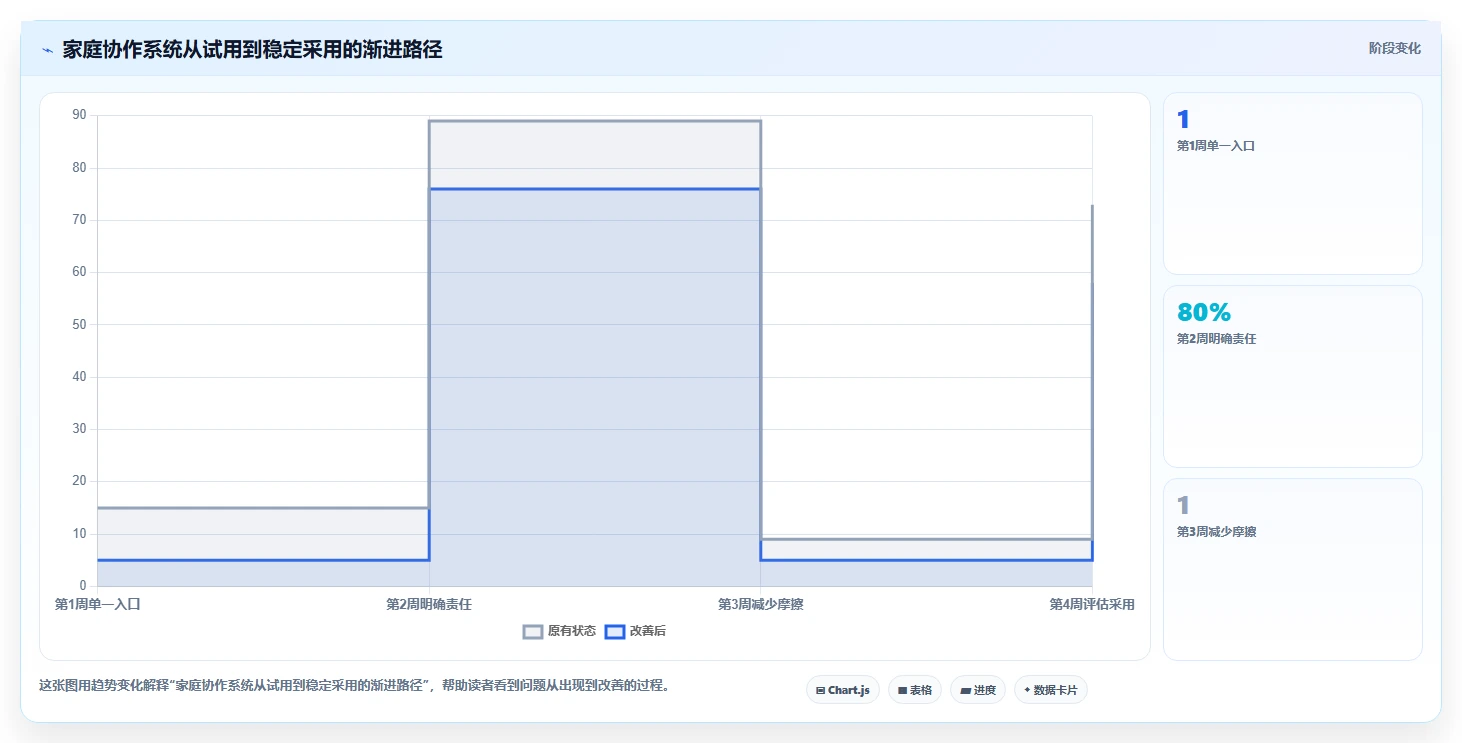Click the blue 改善后 line at 76 for week 2

(595, 189)
